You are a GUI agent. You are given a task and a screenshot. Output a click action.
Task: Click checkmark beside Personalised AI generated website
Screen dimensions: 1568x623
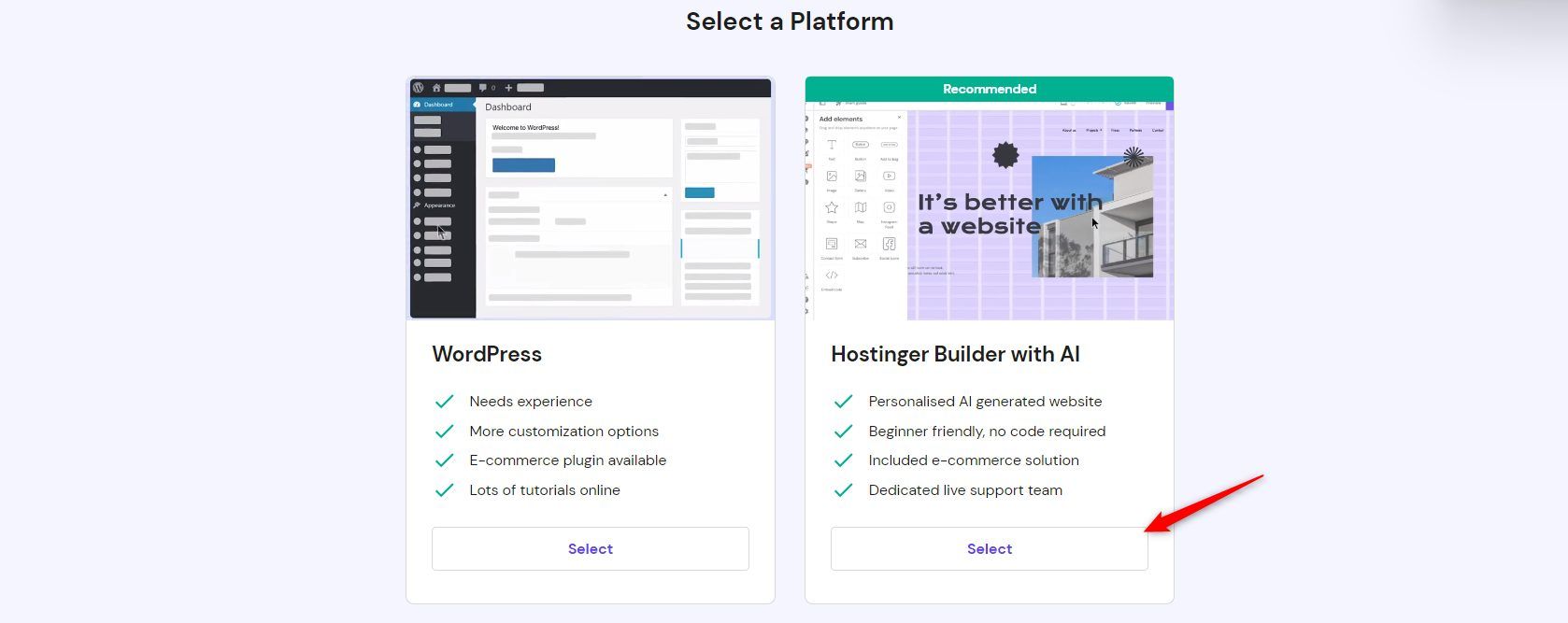click(844, 402)
